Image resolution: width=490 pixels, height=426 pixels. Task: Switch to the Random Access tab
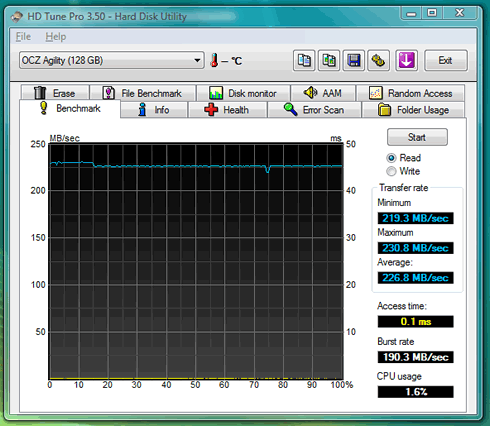tap(410, 93)
